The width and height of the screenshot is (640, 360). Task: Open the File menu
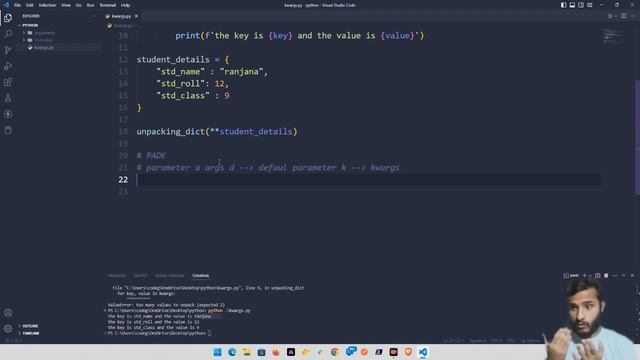click(x=17, y=5)
